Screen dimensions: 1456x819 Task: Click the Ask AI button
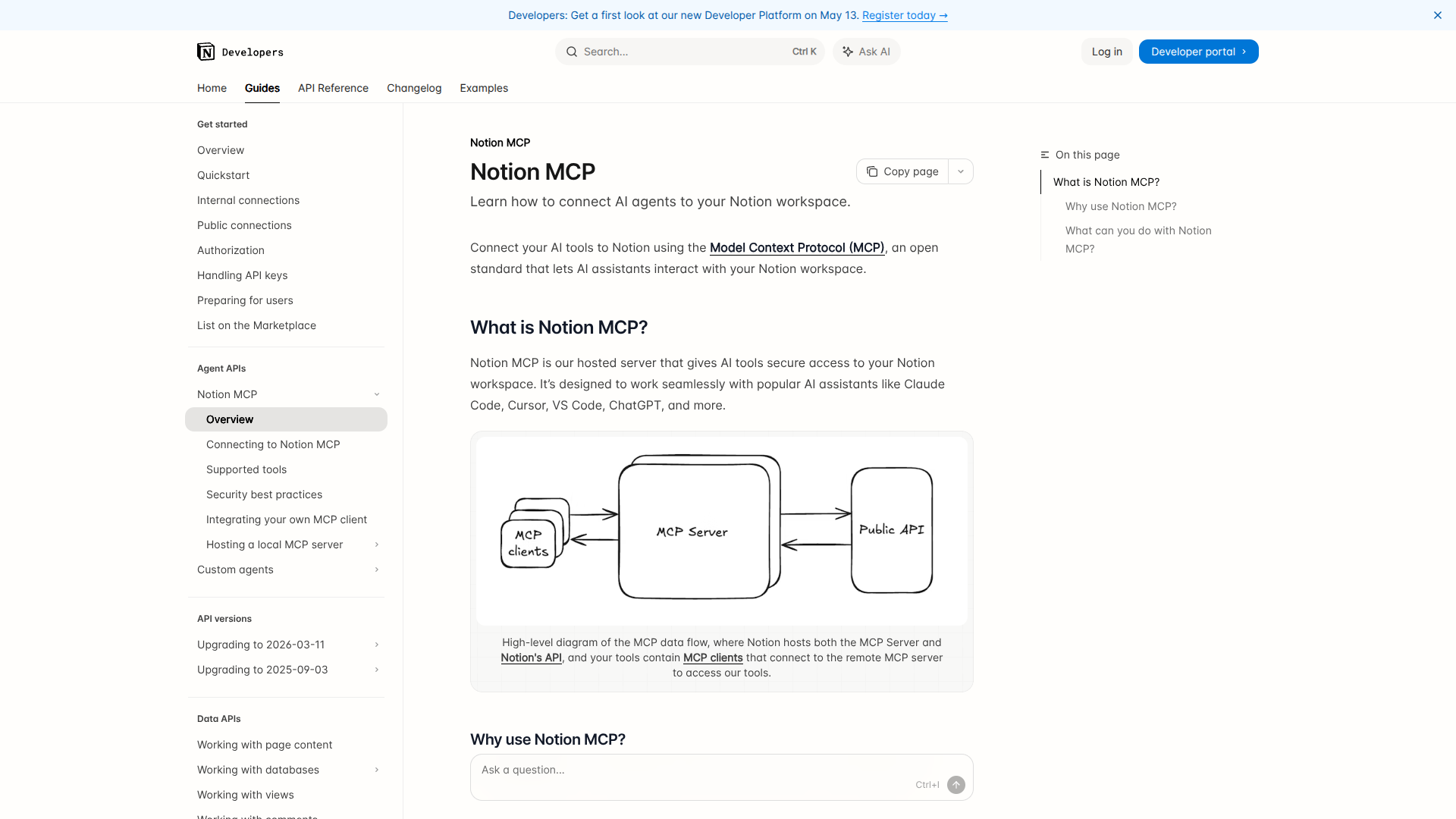(x=866, y=52)
